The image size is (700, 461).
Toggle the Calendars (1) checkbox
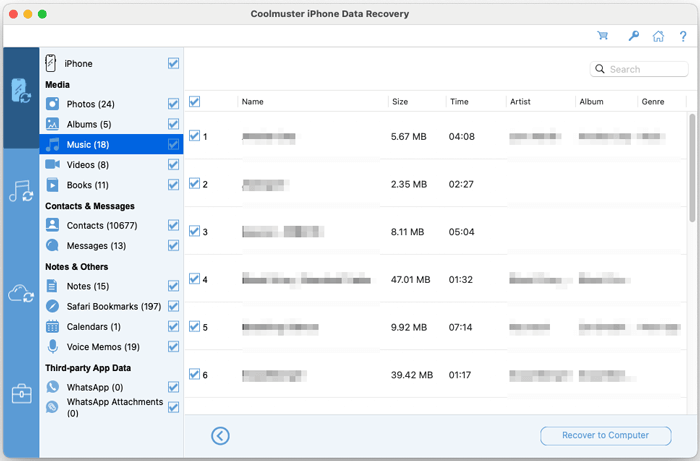[x=173, y=327]
